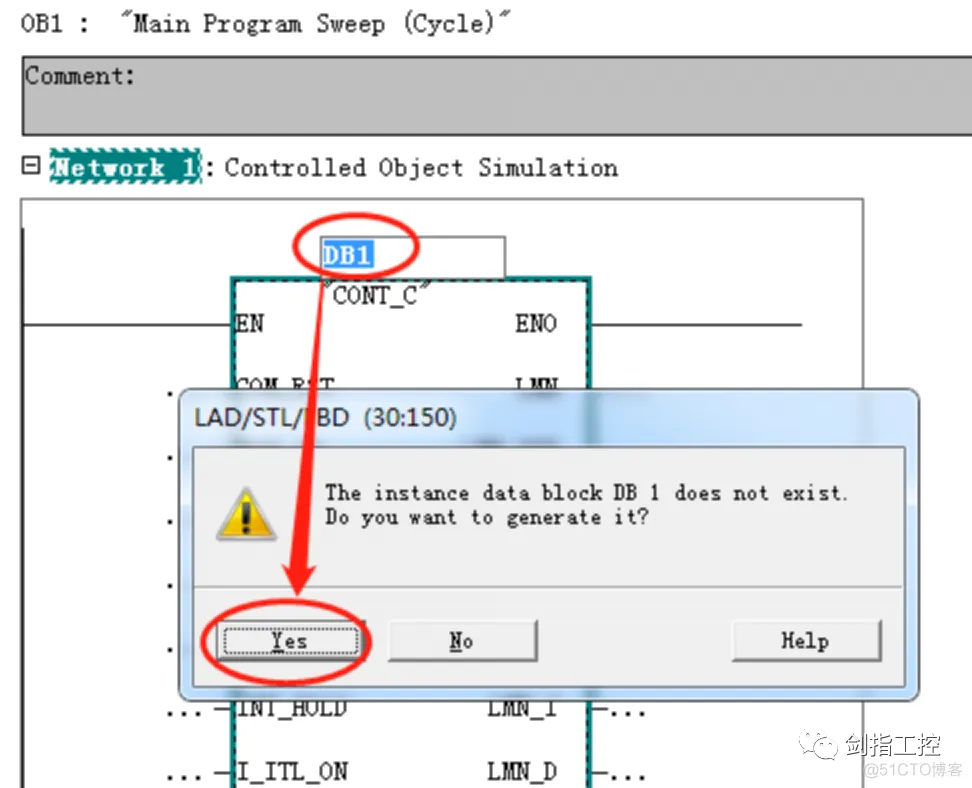Click the INT_HOLD parameter
Image resolution: width=972 pixels, height=788 pixels.
pyautogui.click(x=292, y=709)
